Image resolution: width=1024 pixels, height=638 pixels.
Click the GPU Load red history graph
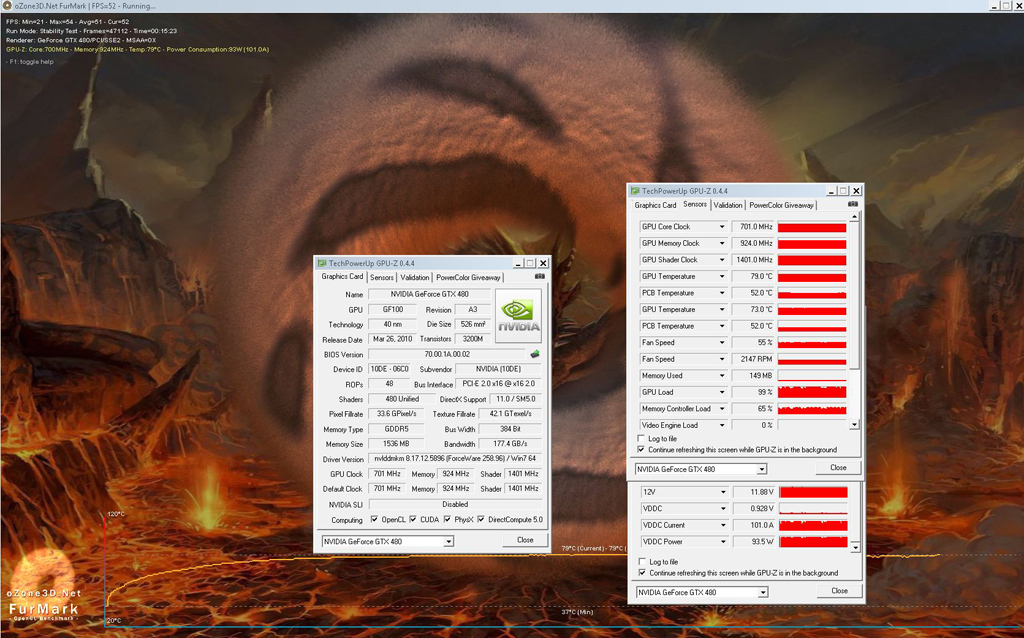[812, 392]
